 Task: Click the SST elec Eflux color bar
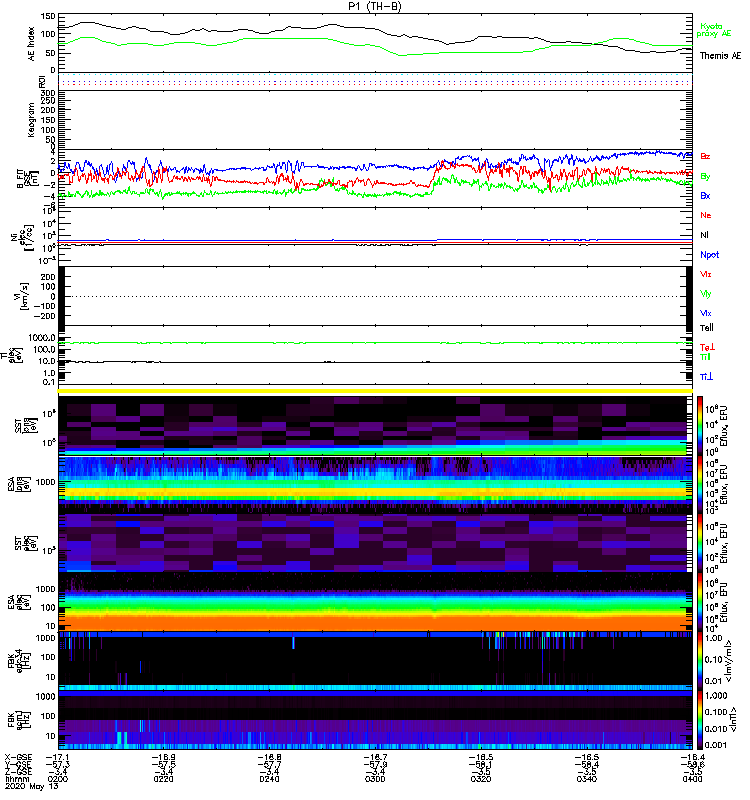(x=700, y=543)
